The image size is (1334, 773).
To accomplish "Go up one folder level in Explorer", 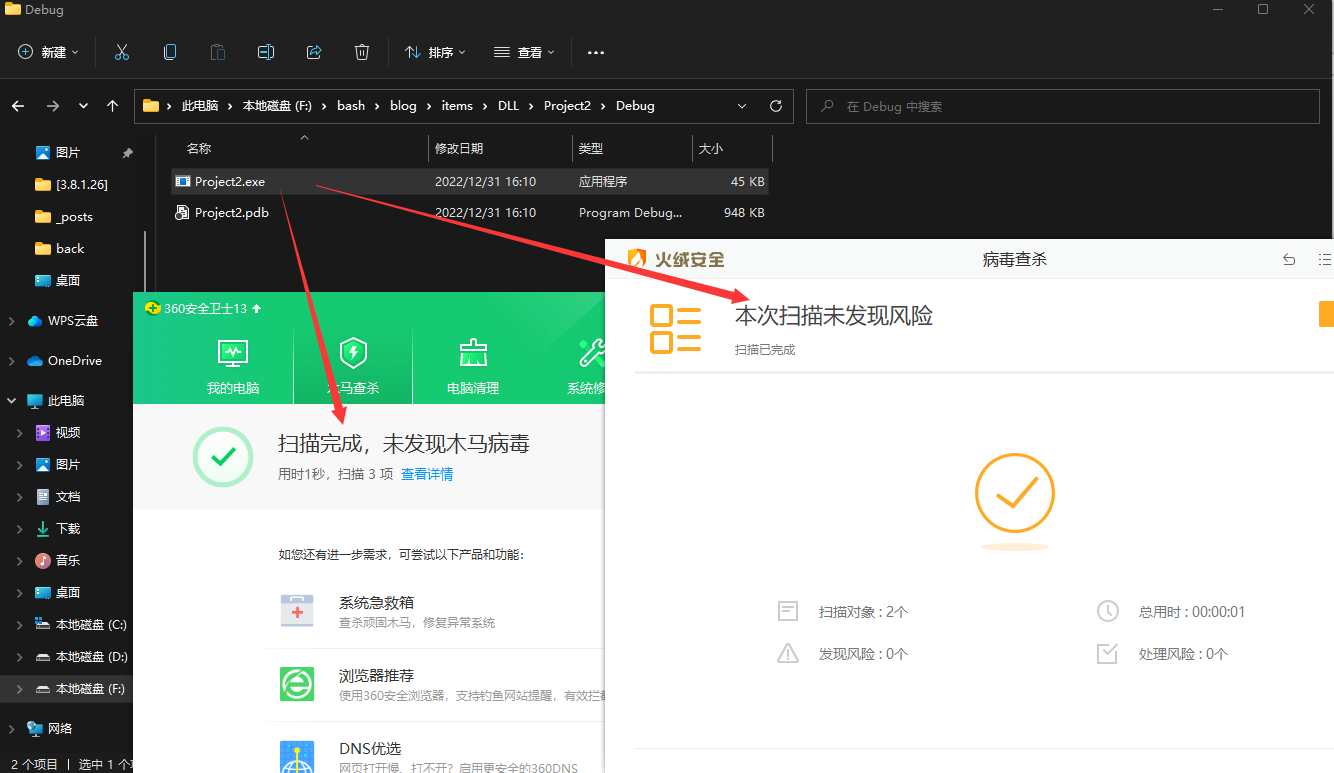I will 113,106.
